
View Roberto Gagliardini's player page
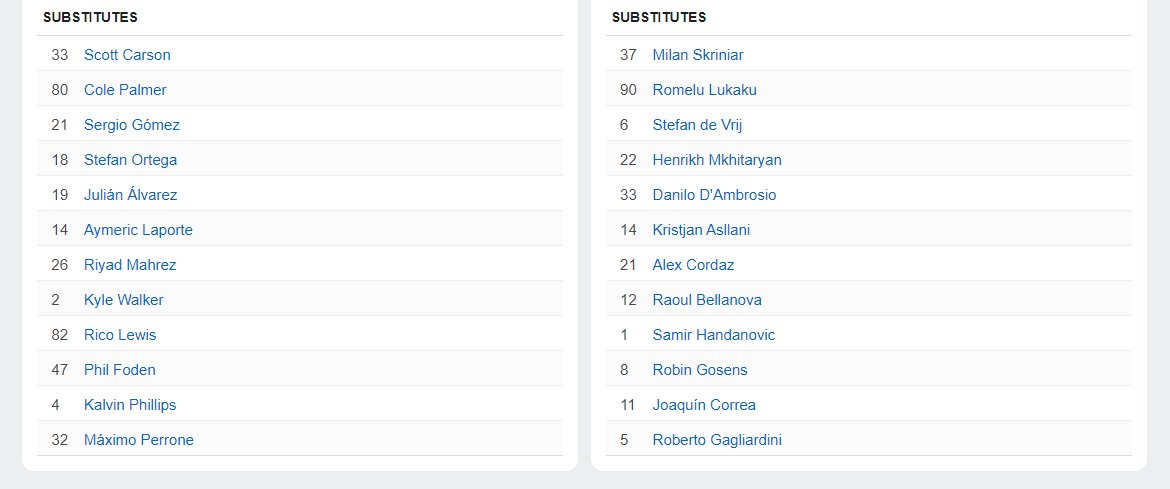[717, 440]
